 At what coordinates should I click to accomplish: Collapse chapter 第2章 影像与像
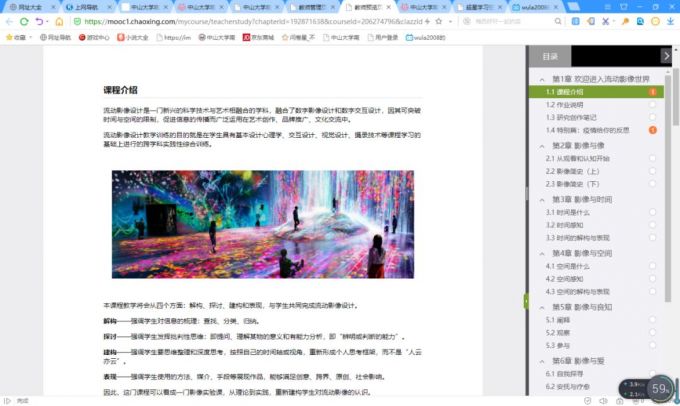point(542,146)
